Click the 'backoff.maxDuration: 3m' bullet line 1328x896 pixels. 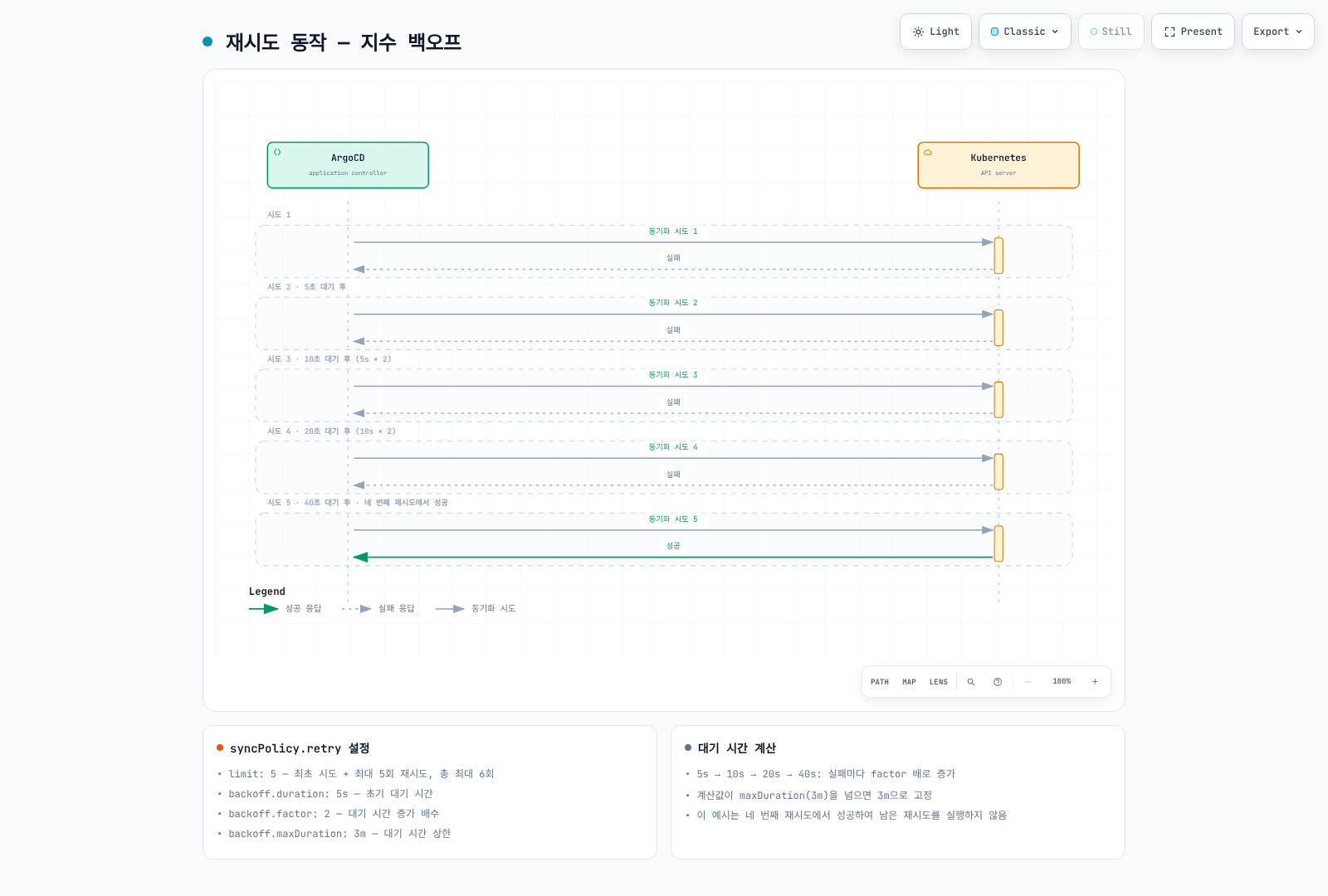(x=339, y=834)
